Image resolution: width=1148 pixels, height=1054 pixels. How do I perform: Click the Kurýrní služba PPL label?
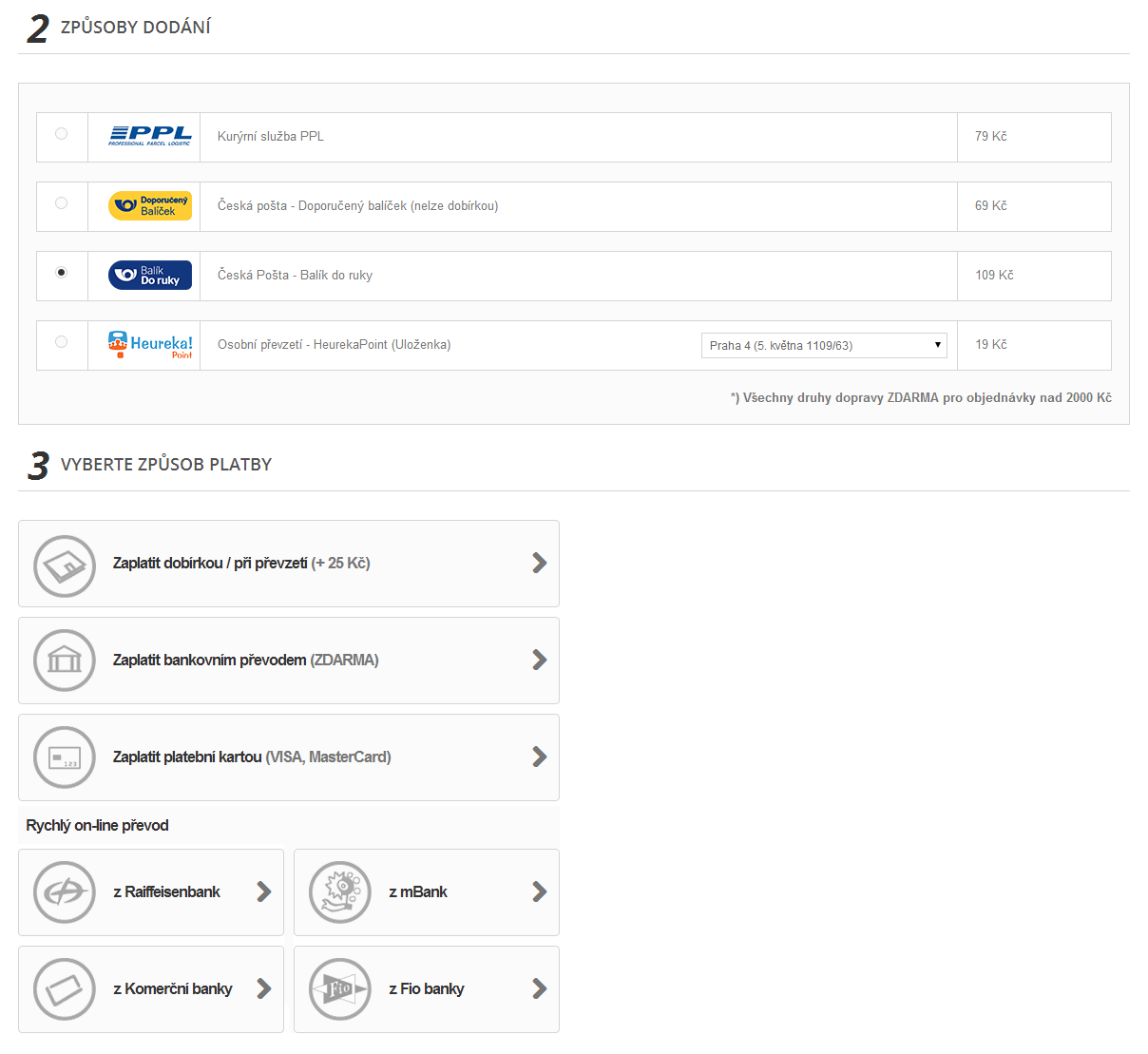[x=271, y=137]
